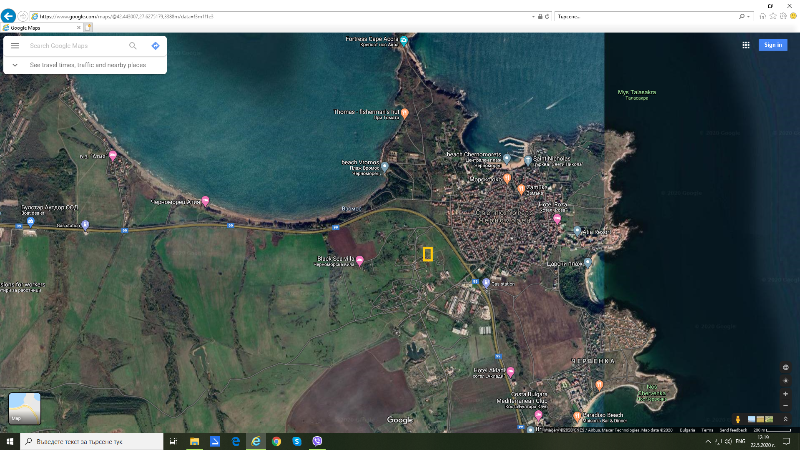Click the Zoom in plus button
800x450 pixels.
pos(786,394)
